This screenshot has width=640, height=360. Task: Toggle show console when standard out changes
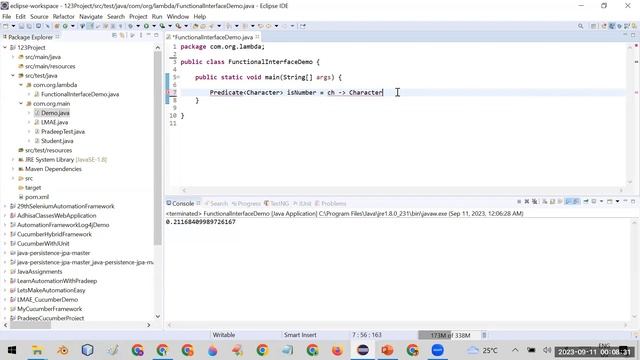568,202
